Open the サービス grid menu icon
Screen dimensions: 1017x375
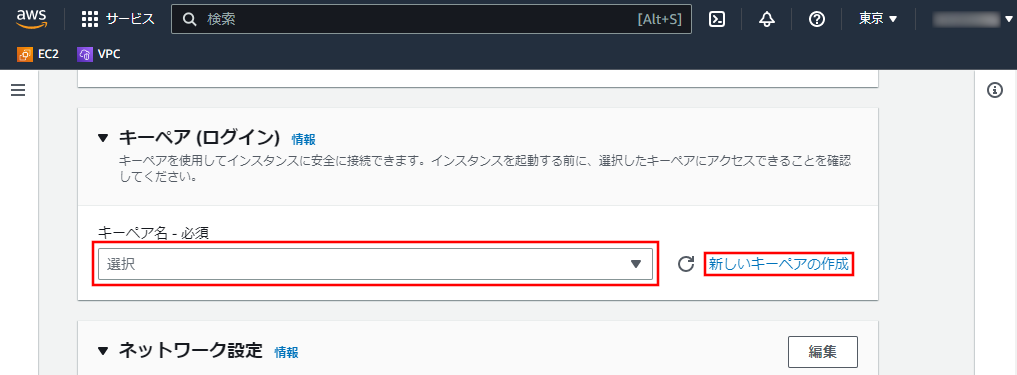tap(90, 19)
